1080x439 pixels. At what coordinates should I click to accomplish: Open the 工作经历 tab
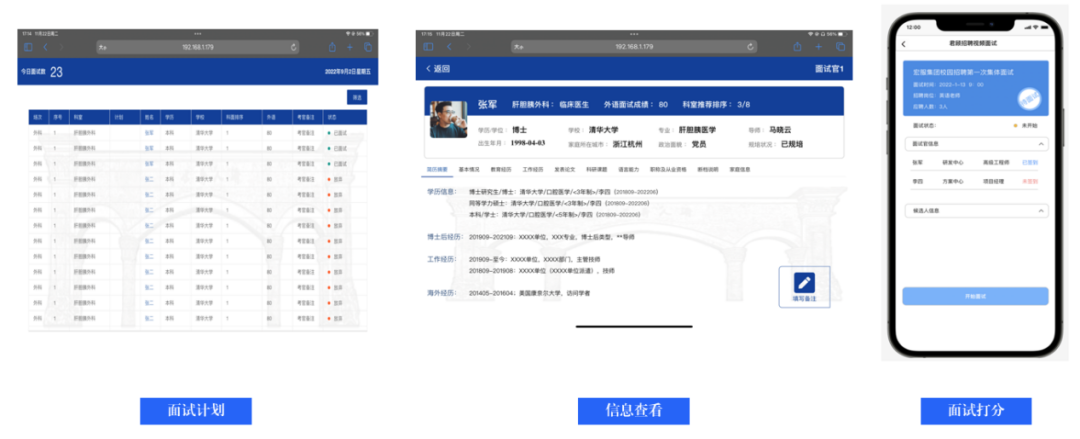coord(533,169)
